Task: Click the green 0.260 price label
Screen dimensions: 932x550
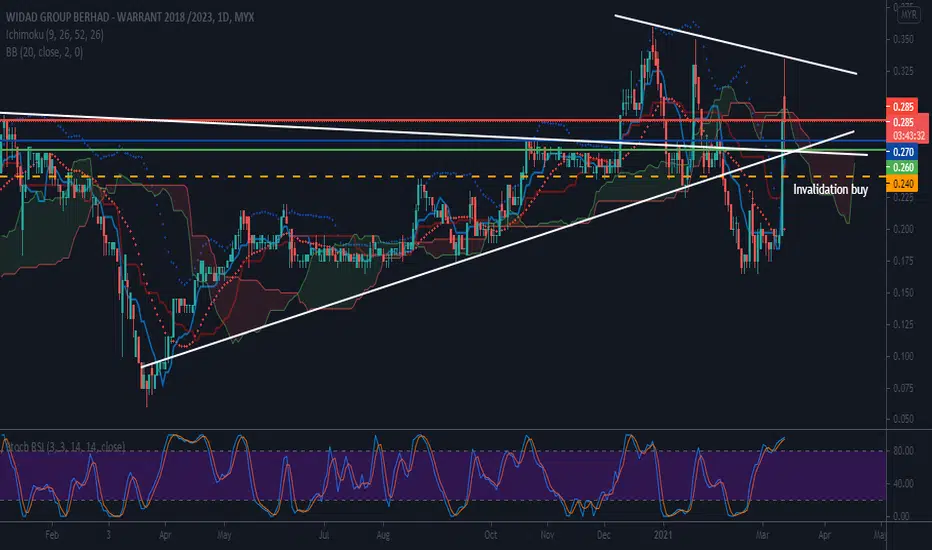Action: (902, 168)
